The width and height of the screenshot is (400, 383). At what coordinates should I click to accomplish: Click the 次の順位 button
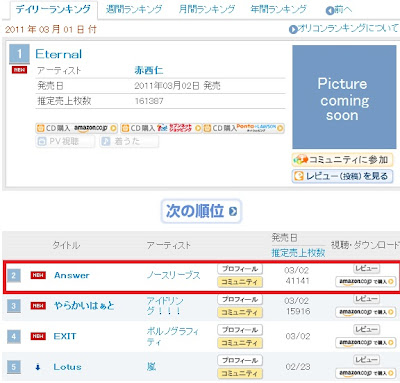(x=201, y=211)
